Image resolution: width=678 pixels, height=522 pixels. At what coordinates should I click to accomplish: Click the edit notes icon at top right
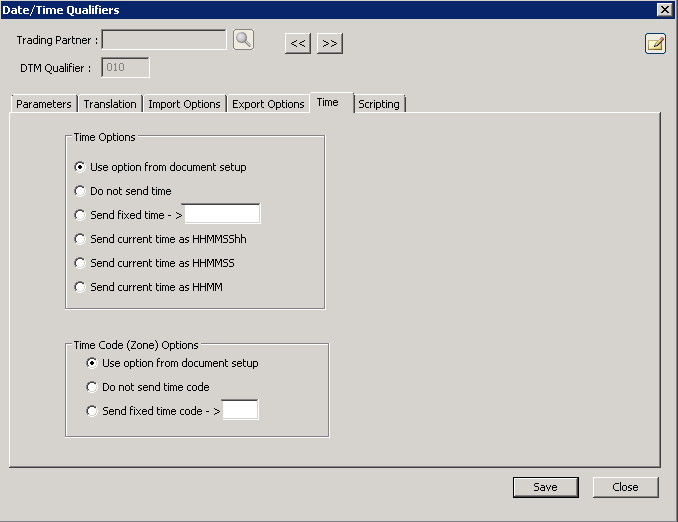[x=655, y=43]
